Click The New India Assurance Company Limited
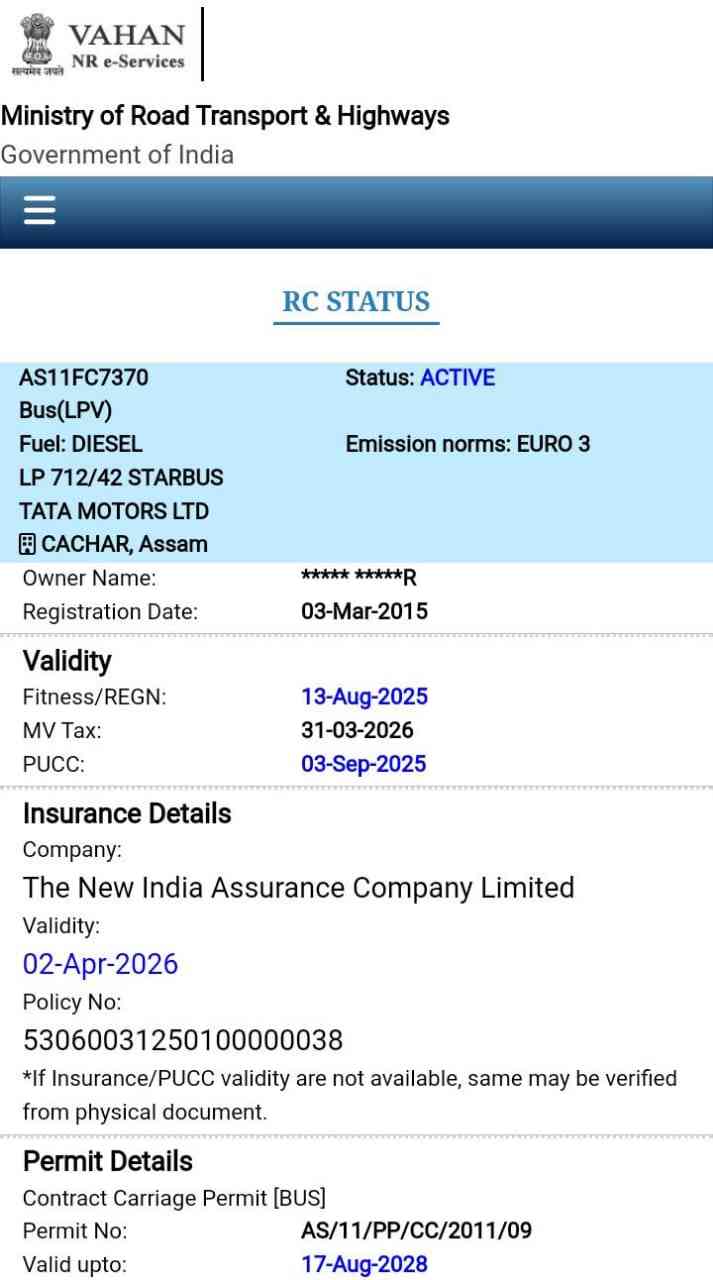This screenshot has height=1280, width=713. 298,888
